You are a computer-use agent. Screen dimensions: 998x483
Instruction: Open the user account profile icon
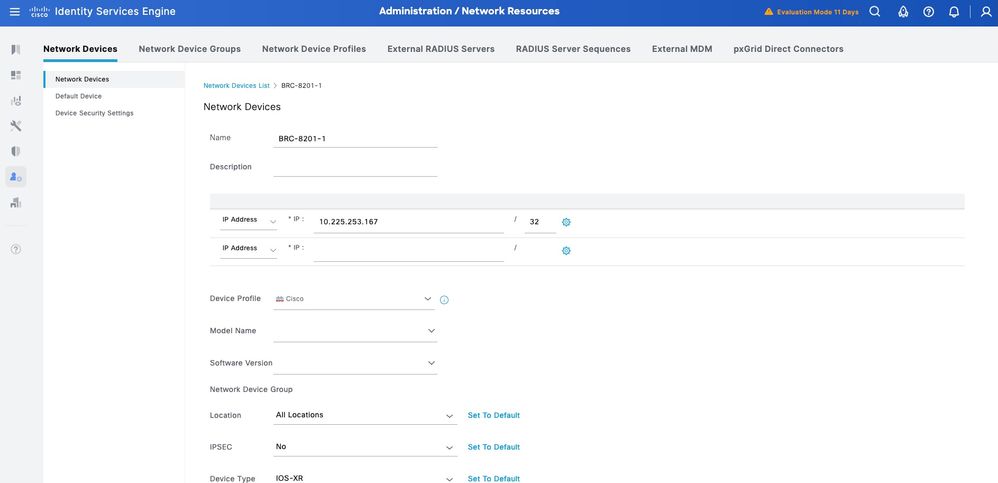986,12
